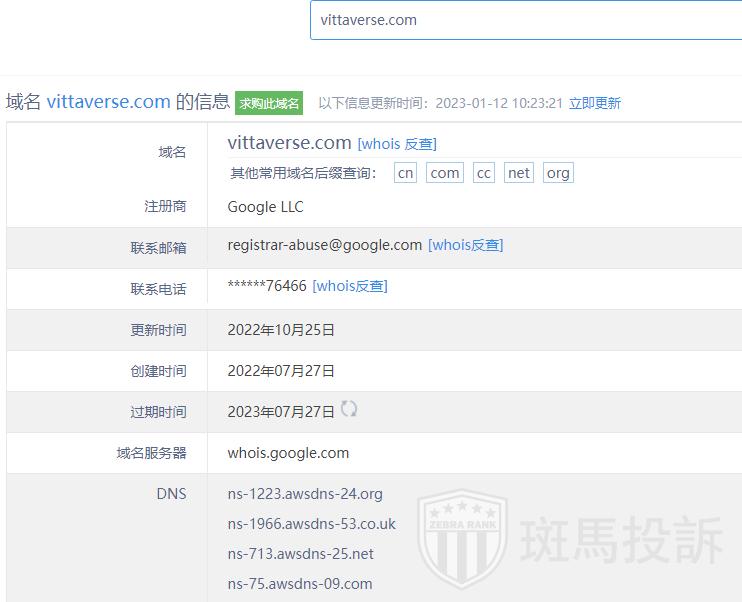Select the com domain suffix
Image resolution: width=742 pixels, height=602 pixels.
pos(445,173)
